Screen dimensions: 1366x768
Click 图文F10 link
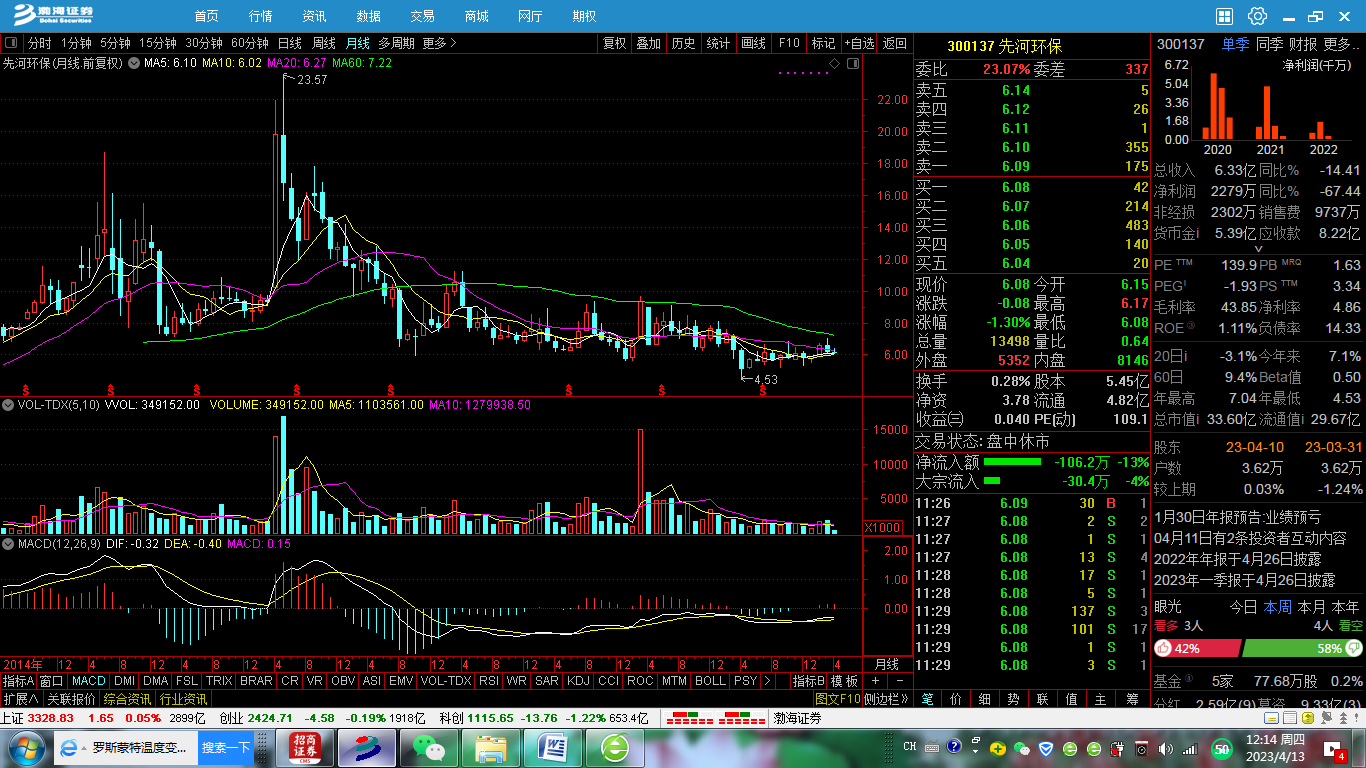pyautogui.click(x=838, y=699)
